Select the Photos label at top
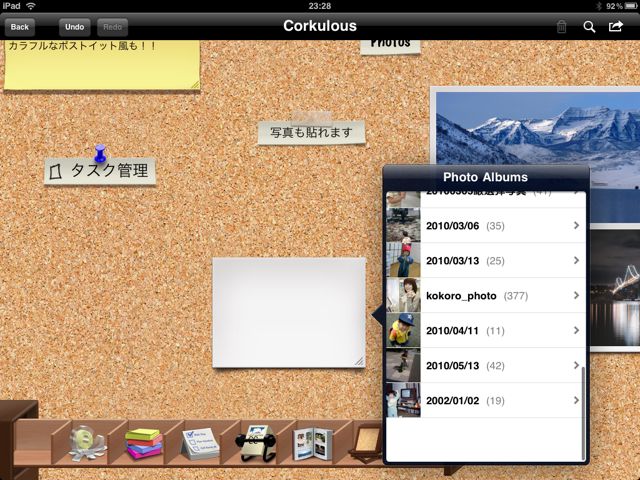This screenshot has width=640, height=480. point(391,46)
